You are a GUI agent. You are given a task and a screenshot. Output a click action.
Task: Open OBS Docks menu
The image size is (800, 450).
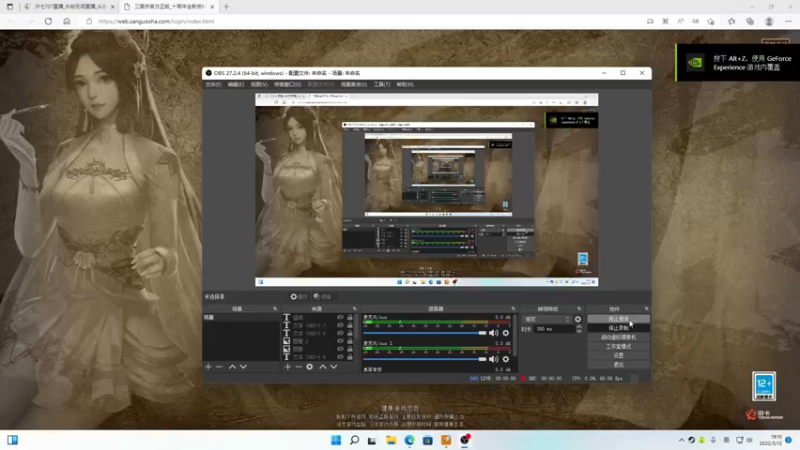288,85
